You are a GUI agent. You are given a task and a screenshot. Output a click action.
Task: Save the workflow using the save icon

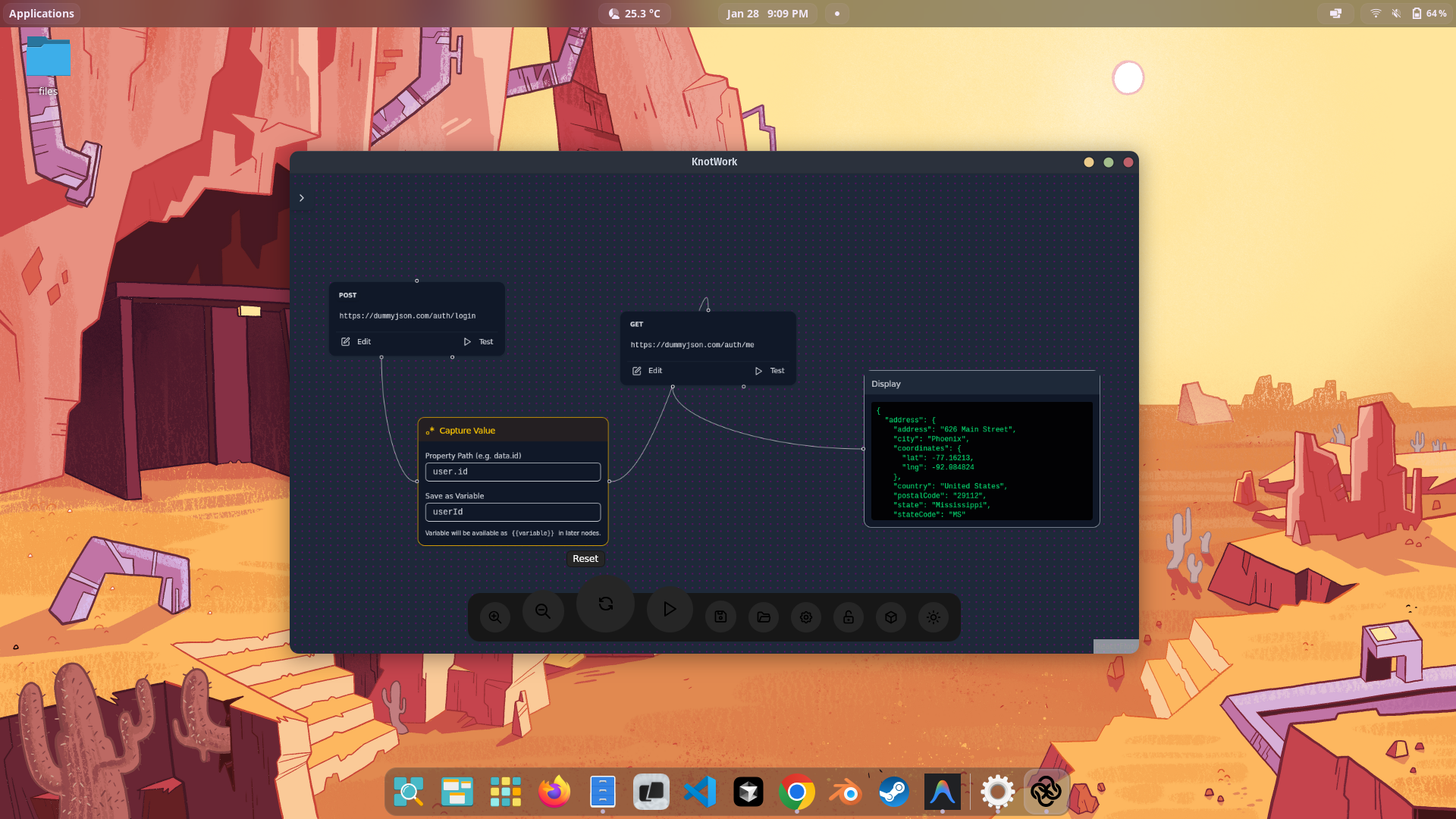click(720, 617)
